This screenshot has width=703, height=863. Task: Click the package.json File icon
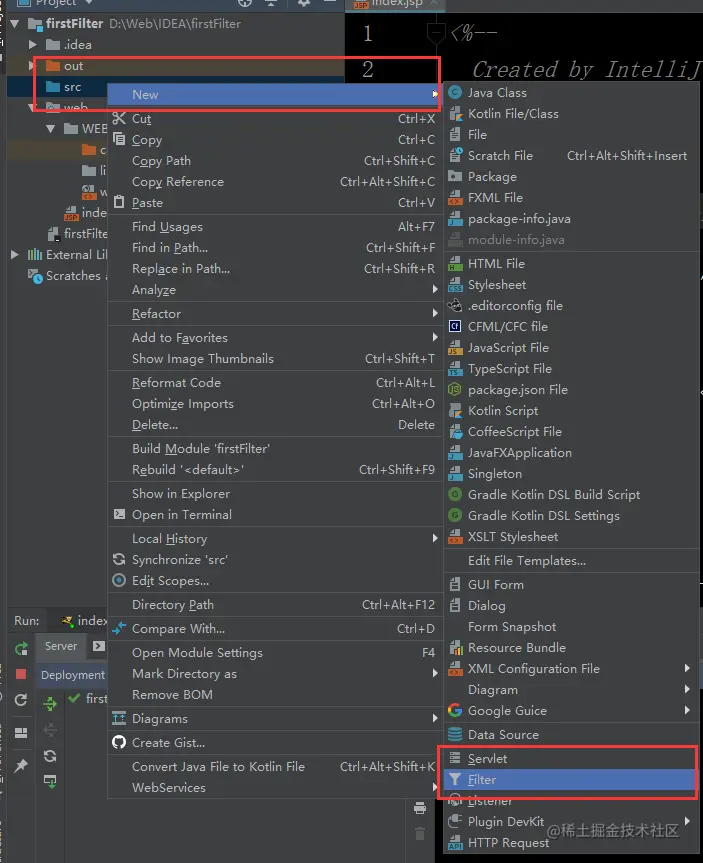tap(455, 390)
